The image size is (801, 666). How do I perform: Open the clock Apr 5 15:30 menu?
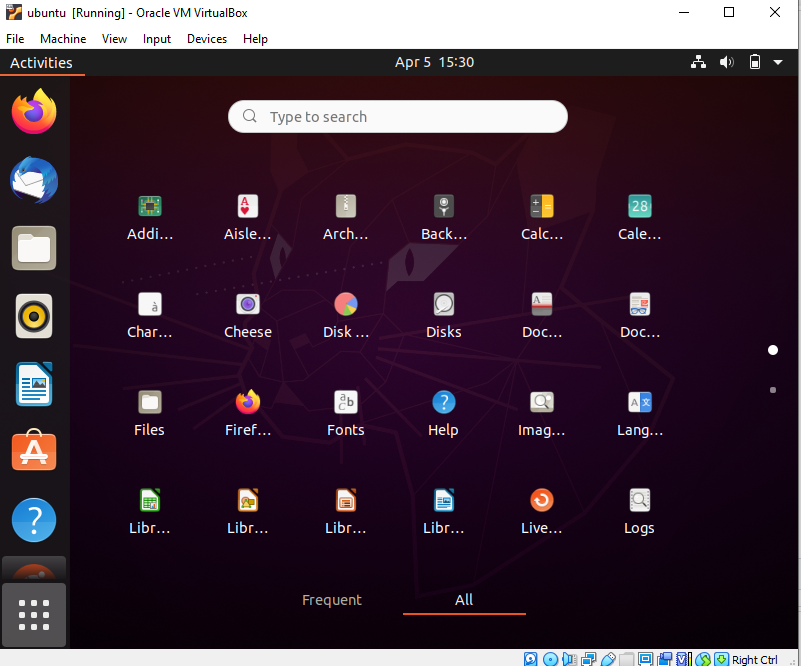434,62
